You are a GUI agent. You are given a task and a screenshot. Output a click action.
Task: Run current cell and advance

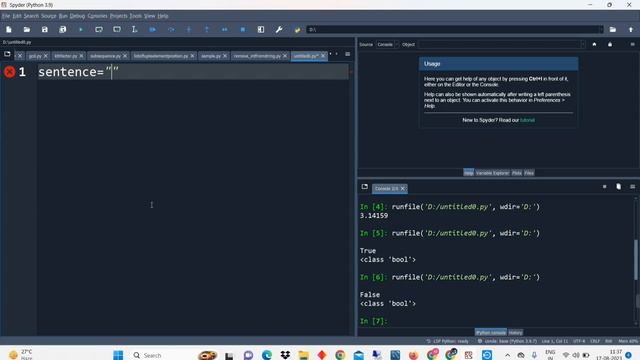(x=117, y=29)
